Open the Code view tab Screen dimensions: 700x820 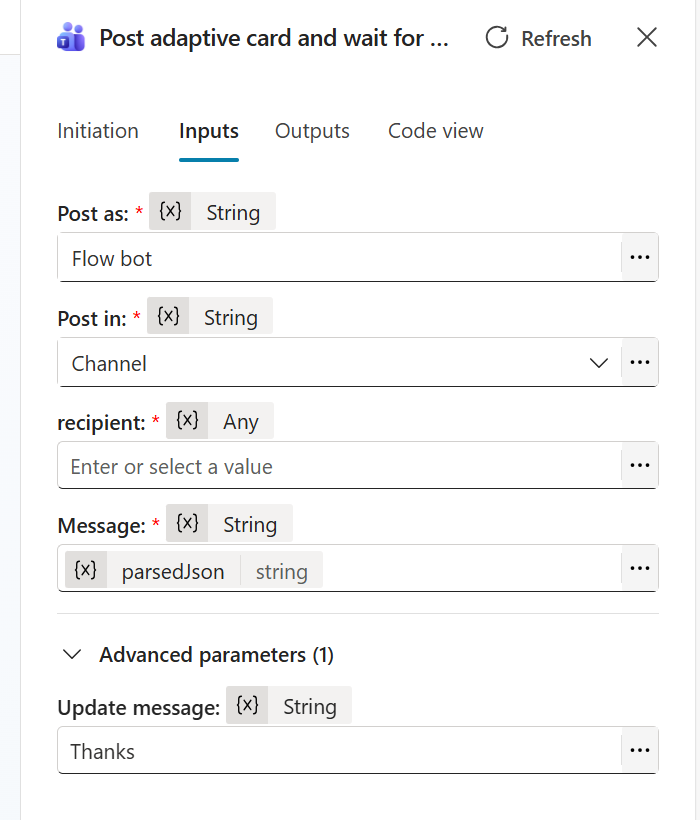click(435, 131)
